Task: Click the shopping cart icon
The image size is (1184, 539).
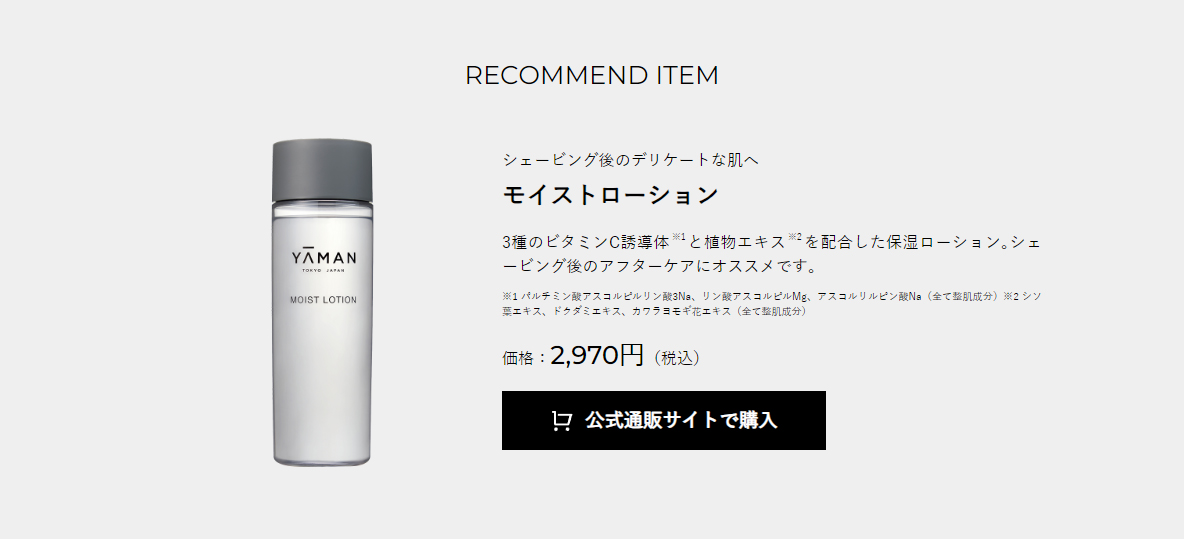Action: [x=562, y=420]
